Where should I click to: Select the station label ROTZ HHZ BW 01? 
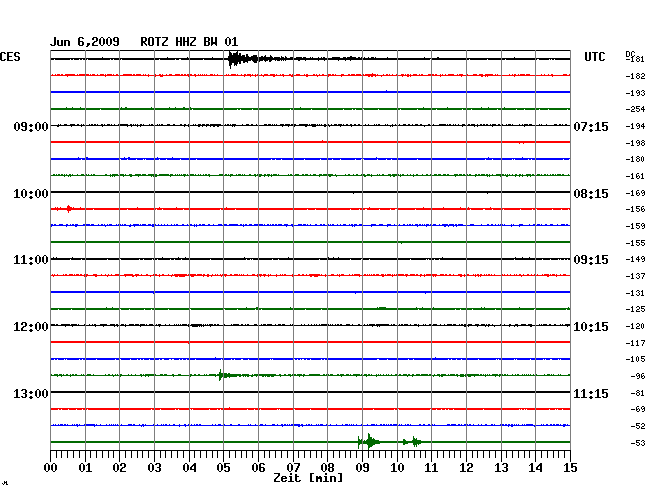pyautogui.click(x=189, y=42)
